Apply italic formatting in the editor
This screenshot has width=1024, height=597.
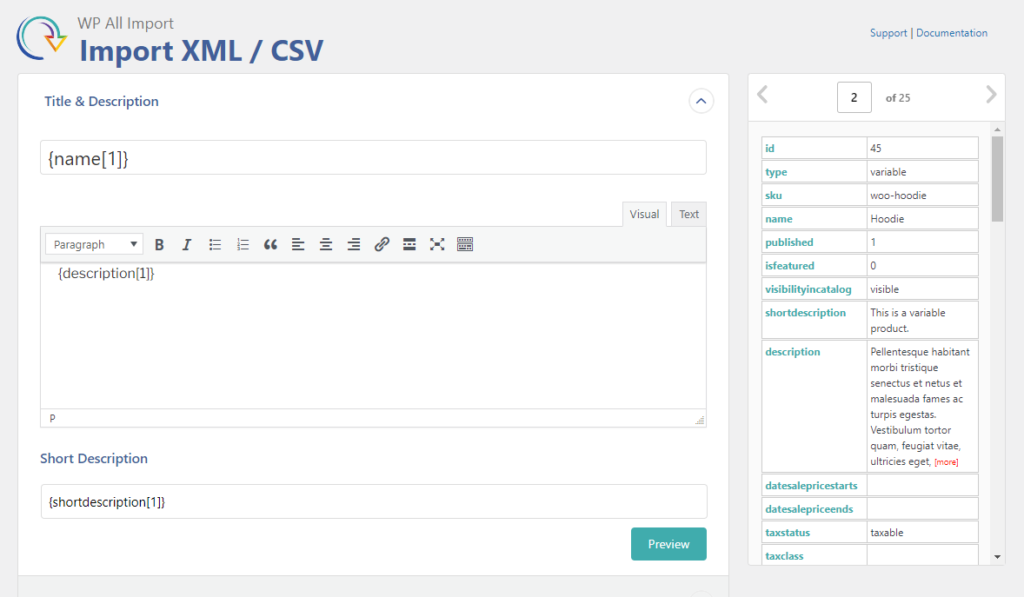click(x=186, y=244)
